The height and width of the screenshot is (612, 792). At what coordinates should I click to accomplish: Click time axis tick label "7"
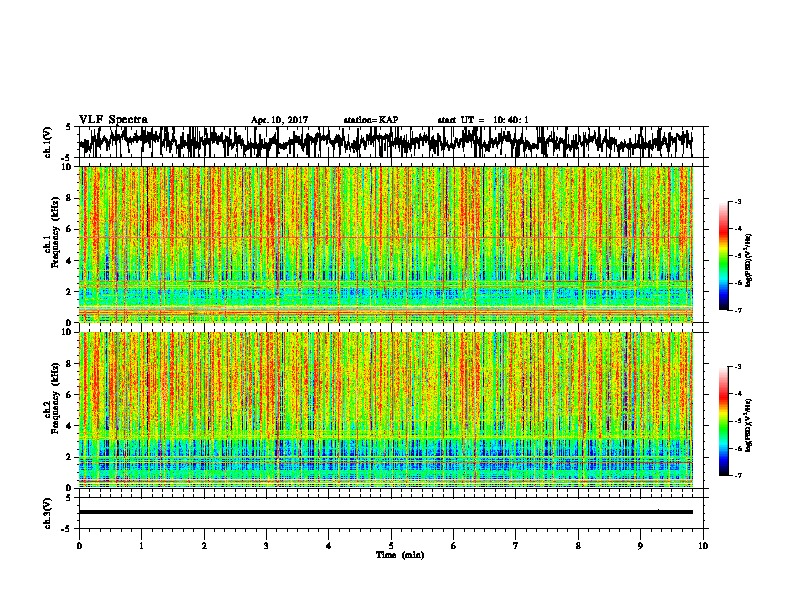tap(516, 546)
